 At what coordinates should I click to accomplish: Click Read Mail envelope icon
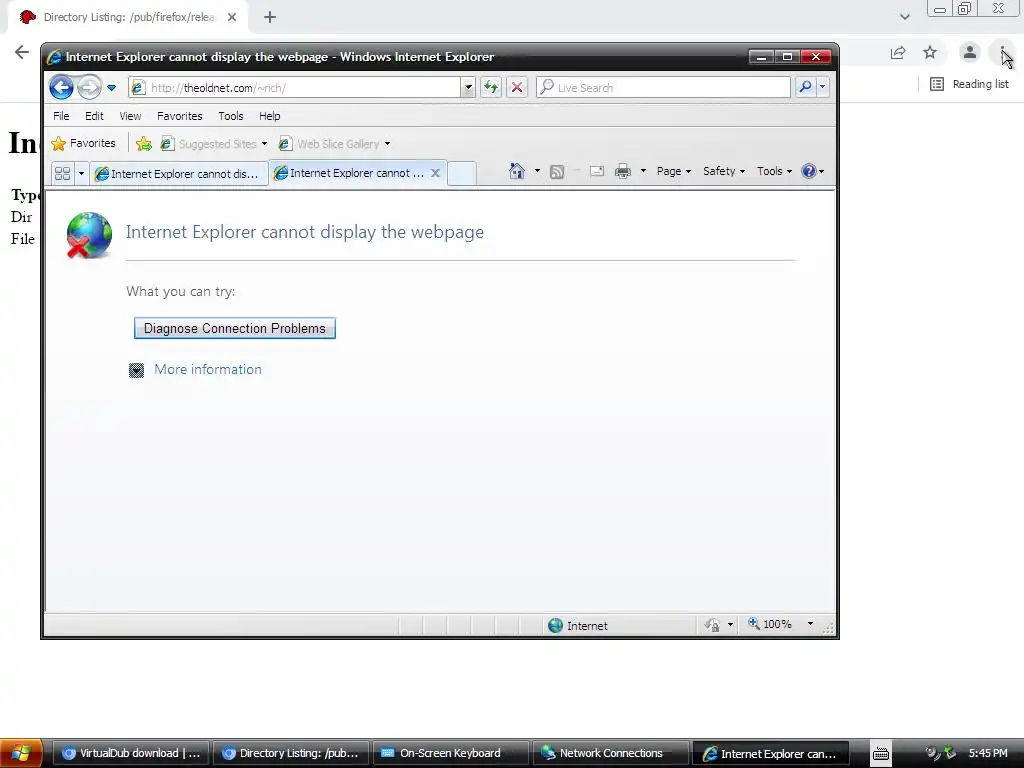tap(596, 171)
